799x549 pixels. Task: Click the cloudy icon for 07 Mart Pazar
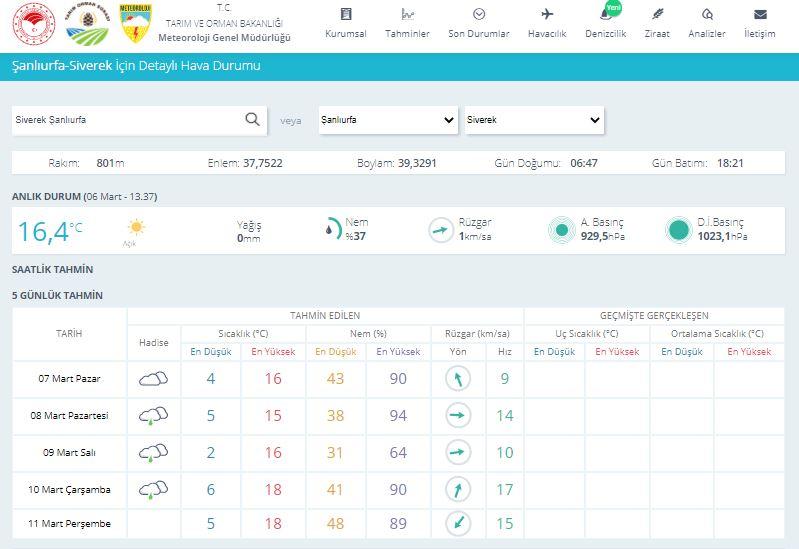(153, 379)
